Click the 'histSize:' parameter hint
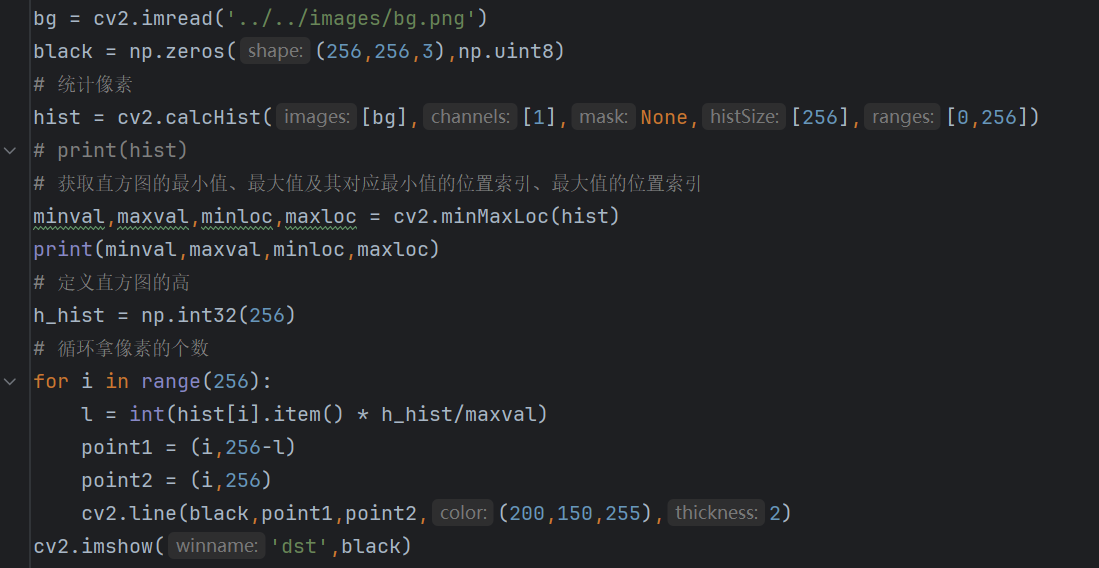The width and height of the screenshot is (1099, 568). 744,117
